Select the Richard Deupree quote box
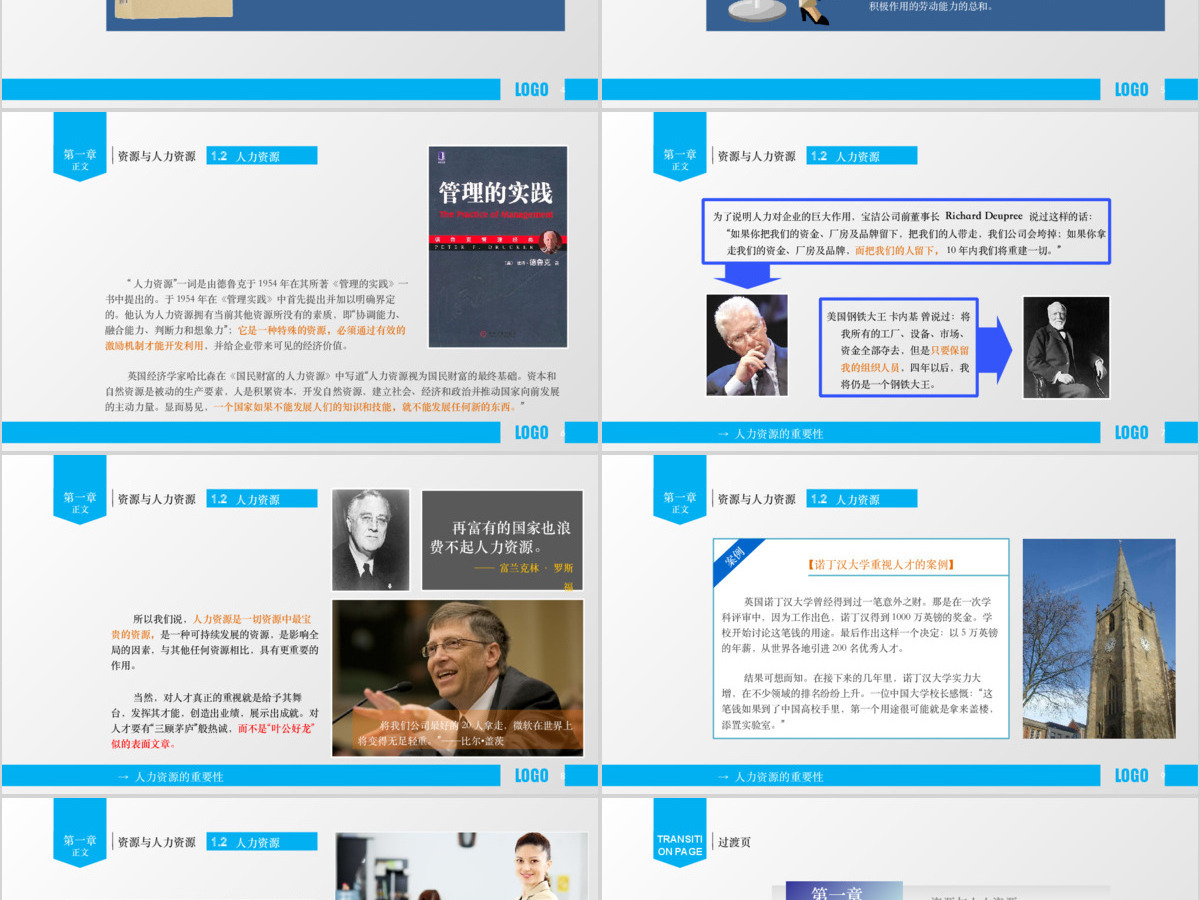 pyautogui.click(x=906, y=231)
